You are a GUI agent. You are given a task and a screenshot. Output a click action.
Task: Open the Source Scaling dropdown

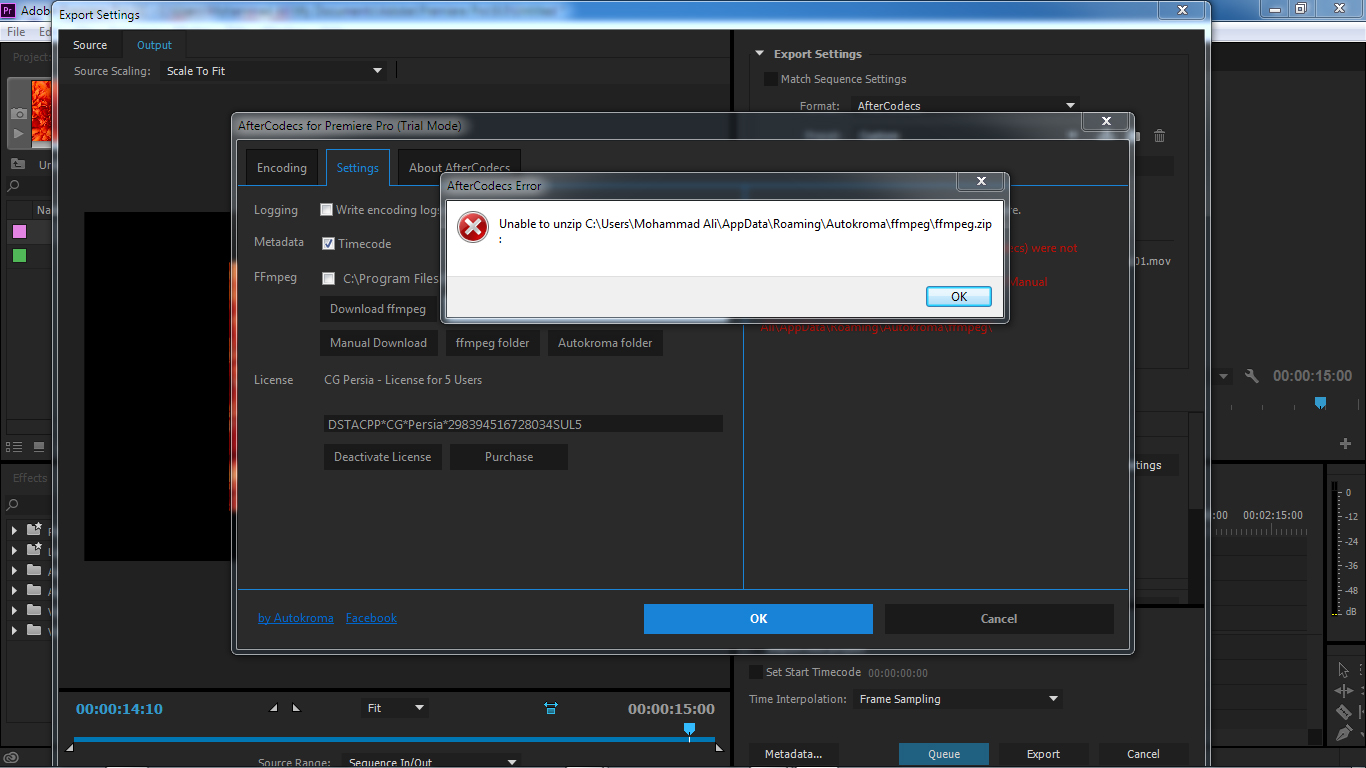274,71
